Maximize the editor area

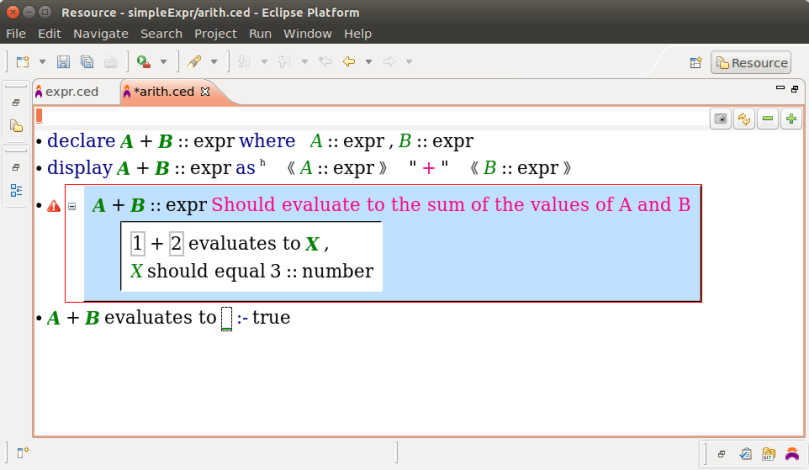(x=794, y=90)
